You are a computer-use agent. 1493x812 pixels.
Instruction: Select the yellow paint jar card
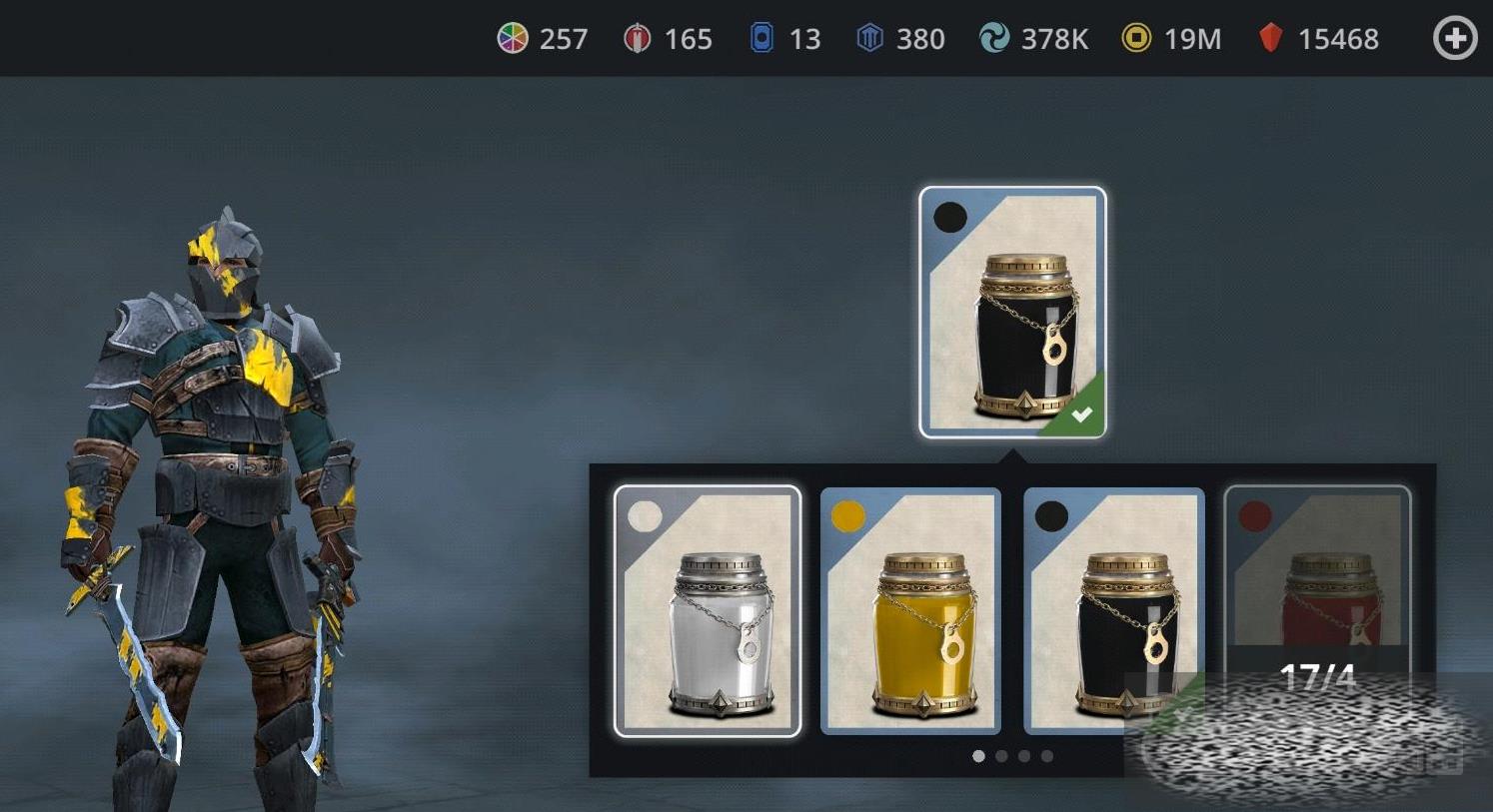pos(910,611)
